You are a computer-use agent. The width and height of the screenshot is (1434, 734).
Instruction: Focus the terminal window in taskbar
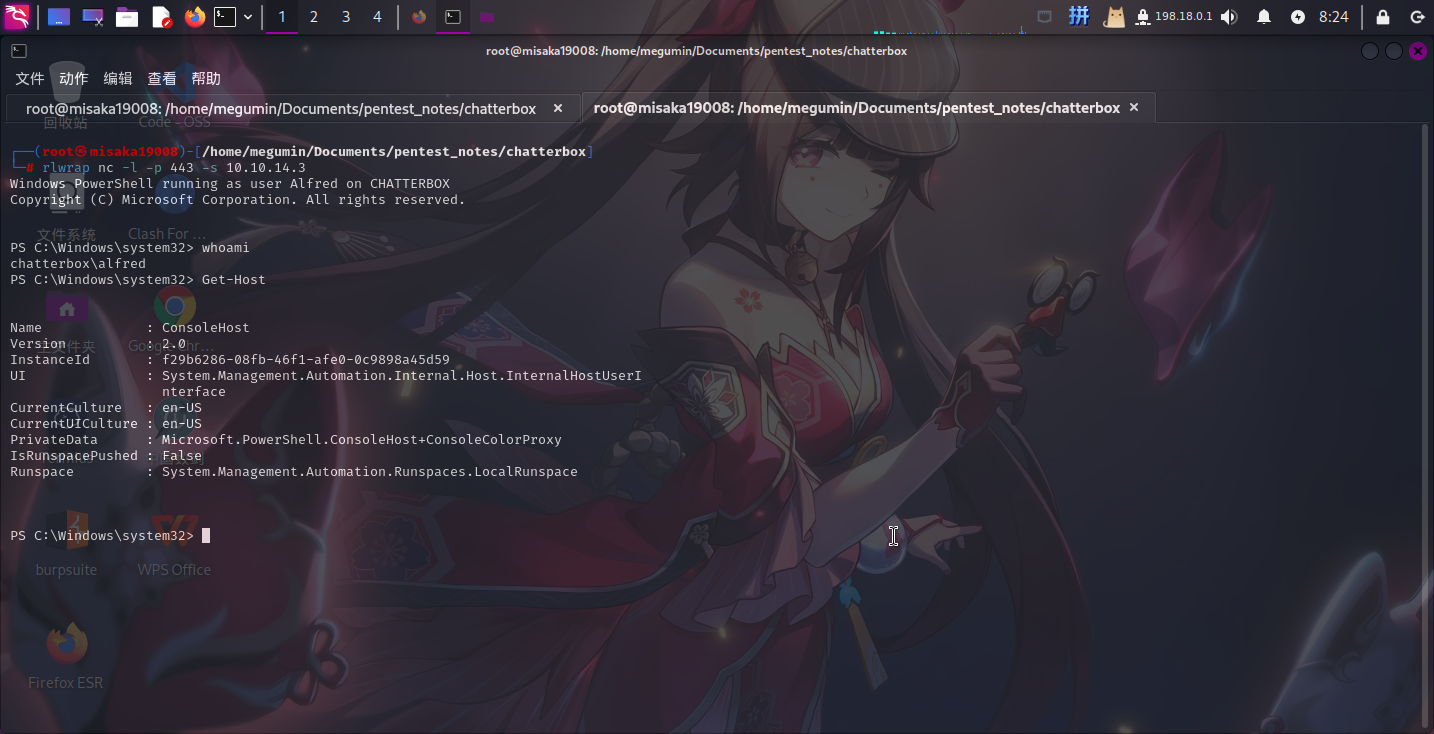click(453, 17)
